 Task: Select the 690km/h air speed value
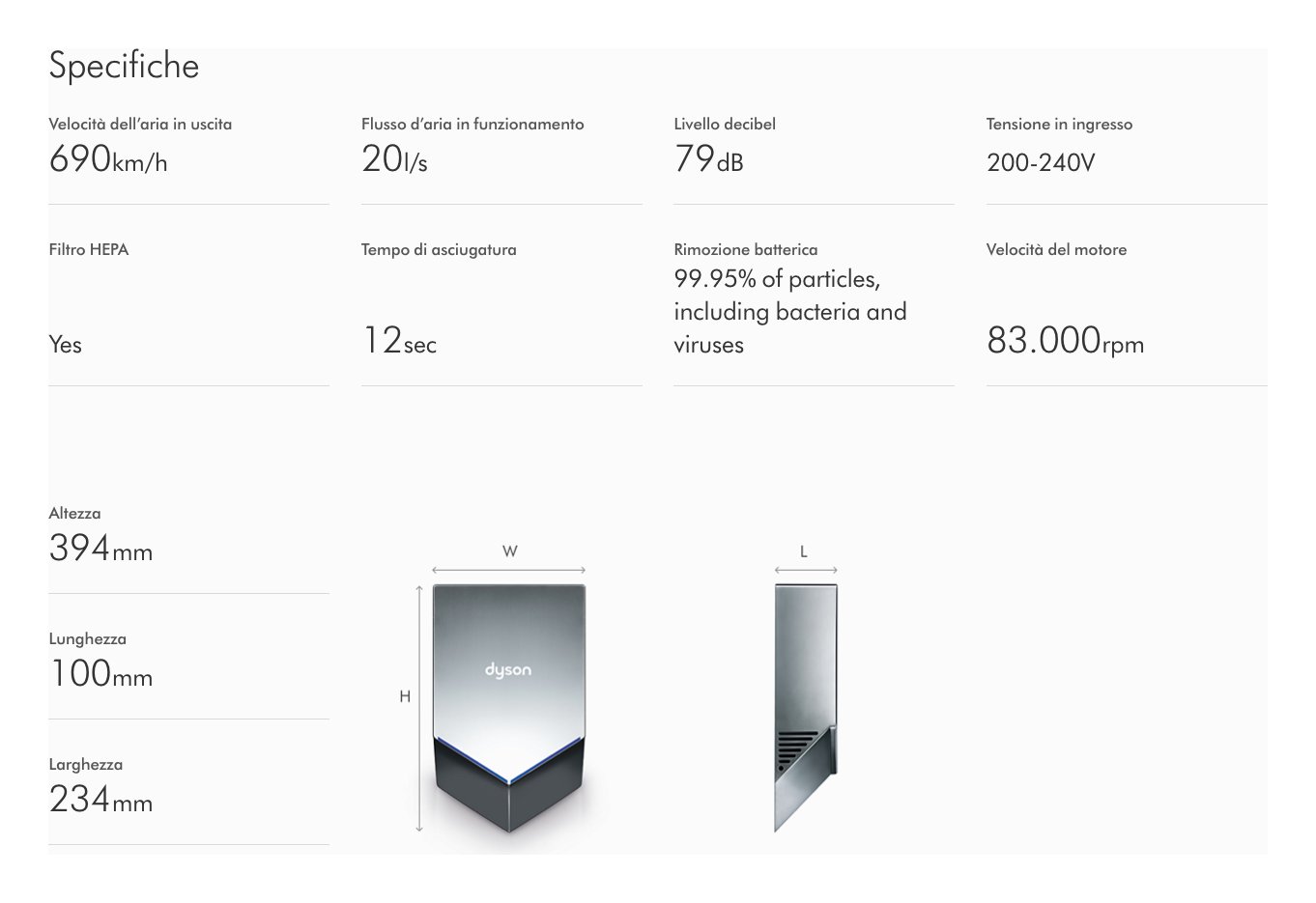click(108, 159)
